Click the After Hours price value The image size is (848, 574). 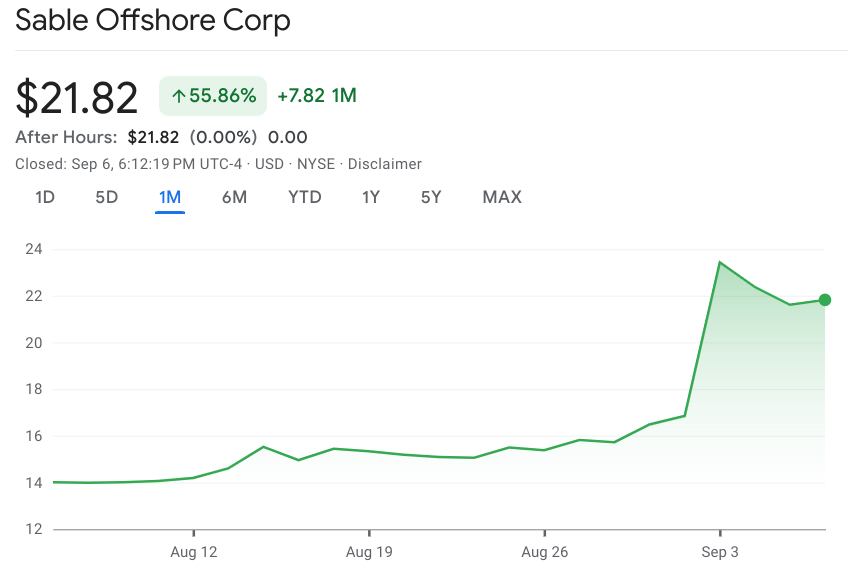click(153, 137)
